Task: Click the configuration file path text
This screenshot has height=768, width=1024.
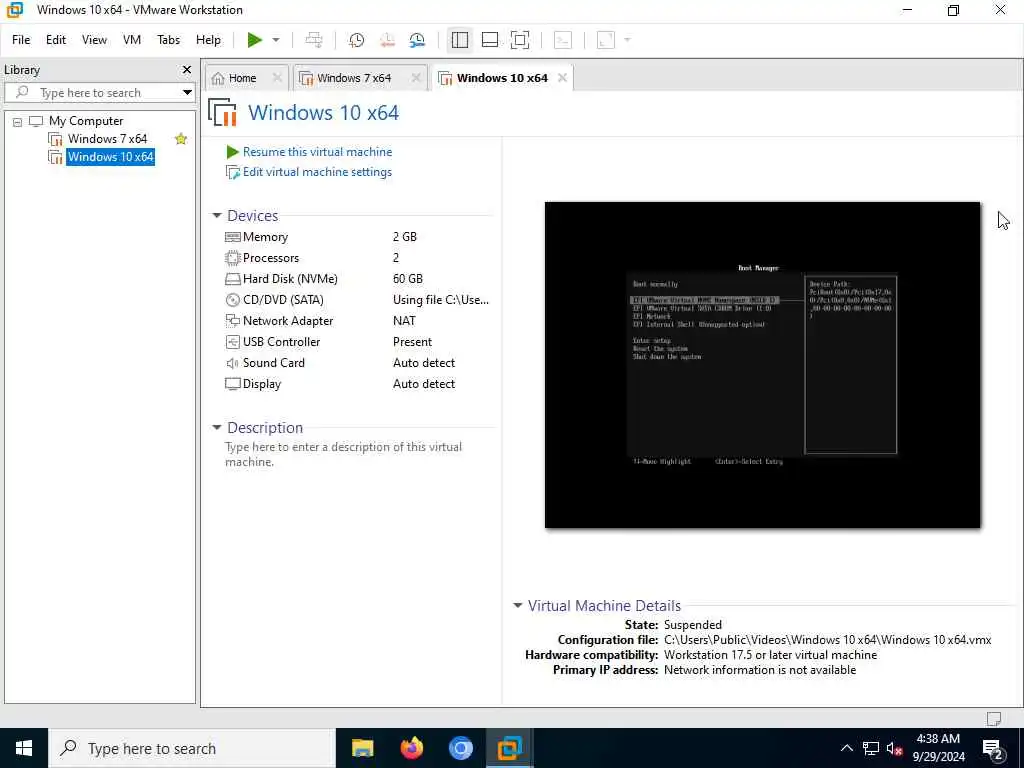Action: (827, 640)
